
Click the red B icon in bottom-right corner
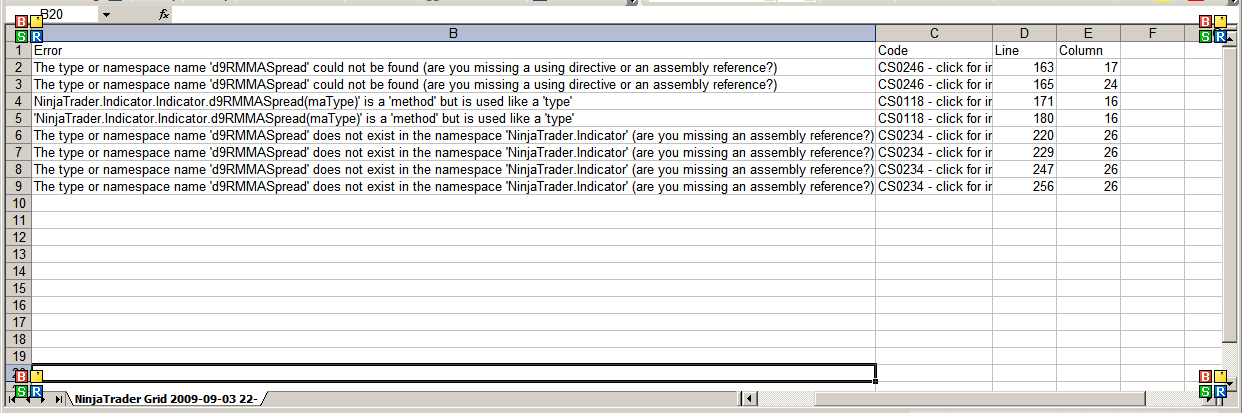click(x=1205, y=376)
